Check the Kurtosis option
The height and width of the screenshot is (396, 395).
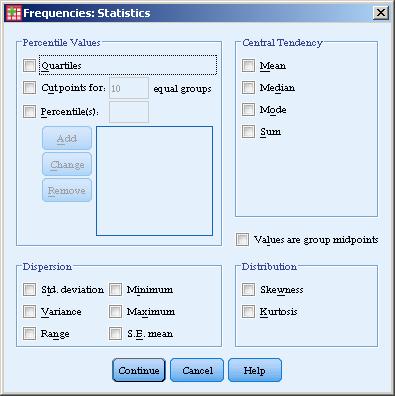pyautogui.click(x=248, y=311)
